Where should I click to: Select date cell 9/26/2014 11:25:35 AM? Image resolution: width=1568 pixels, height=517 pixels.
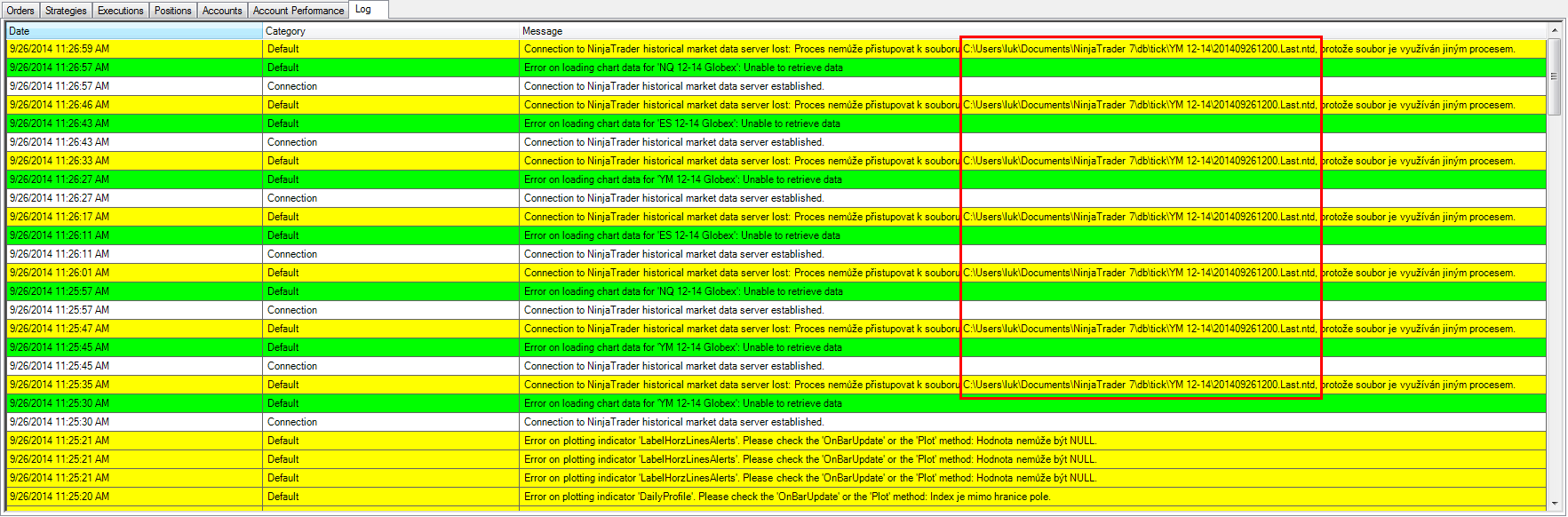[x=134, y=385]
